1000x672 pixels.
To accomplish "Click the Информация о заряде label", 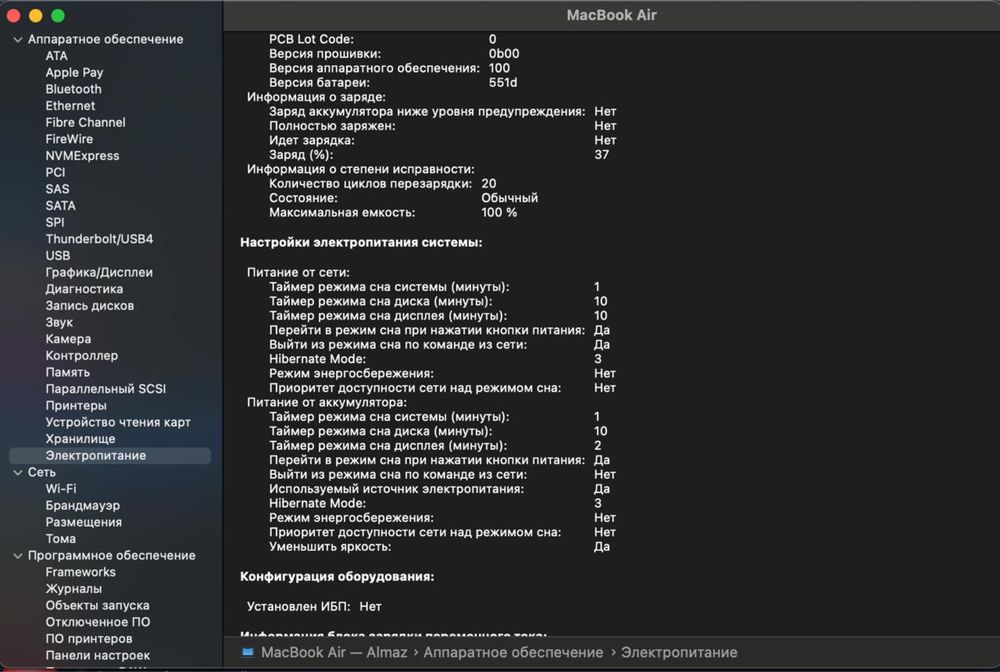I will 316,97.
